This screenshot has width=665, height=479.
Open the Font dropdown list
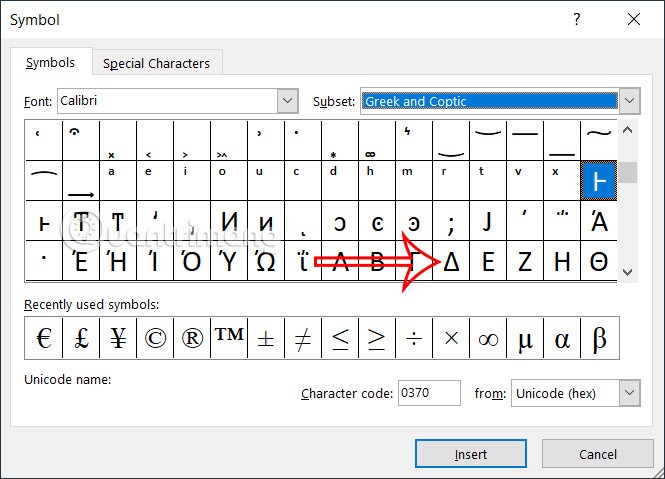coord(287,101)
